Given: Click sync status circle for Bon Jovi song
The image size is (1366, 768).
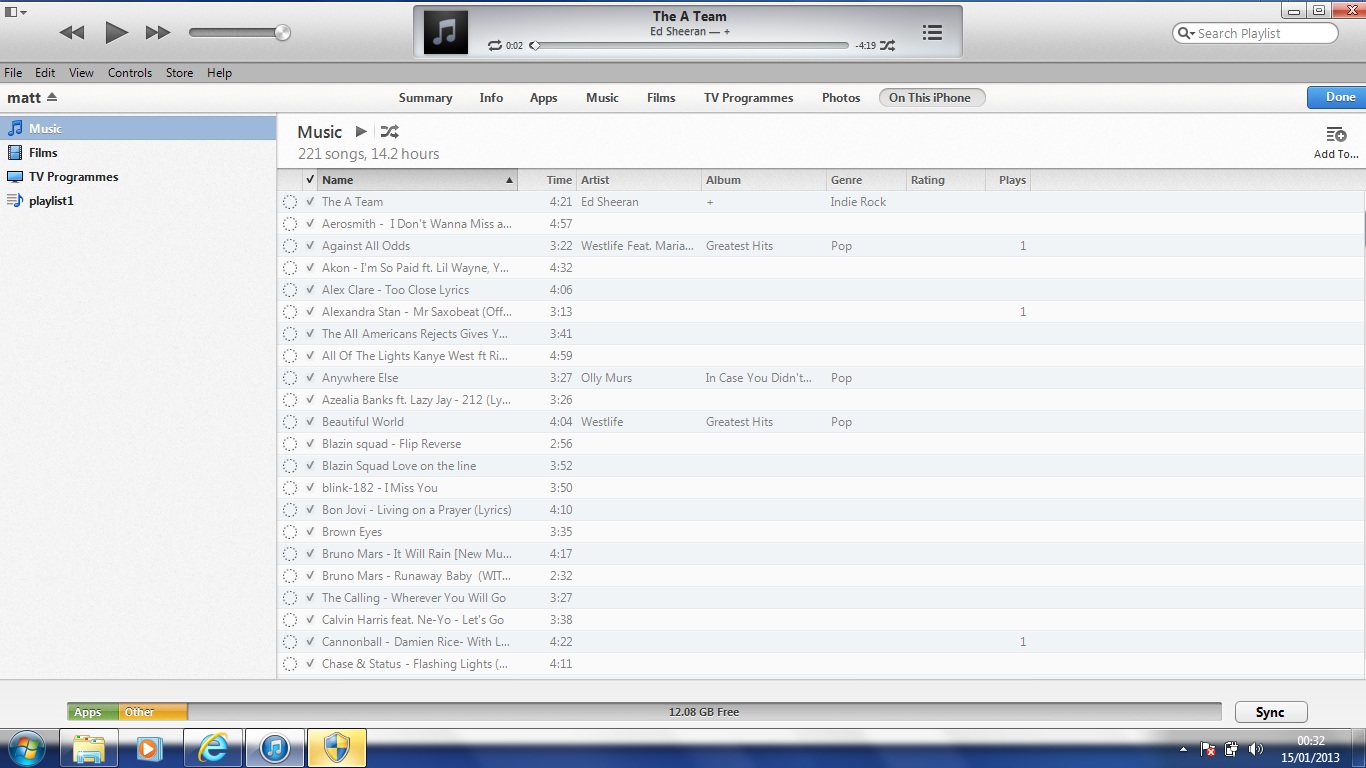Looking at the screenshot, I should coord(290,510).
